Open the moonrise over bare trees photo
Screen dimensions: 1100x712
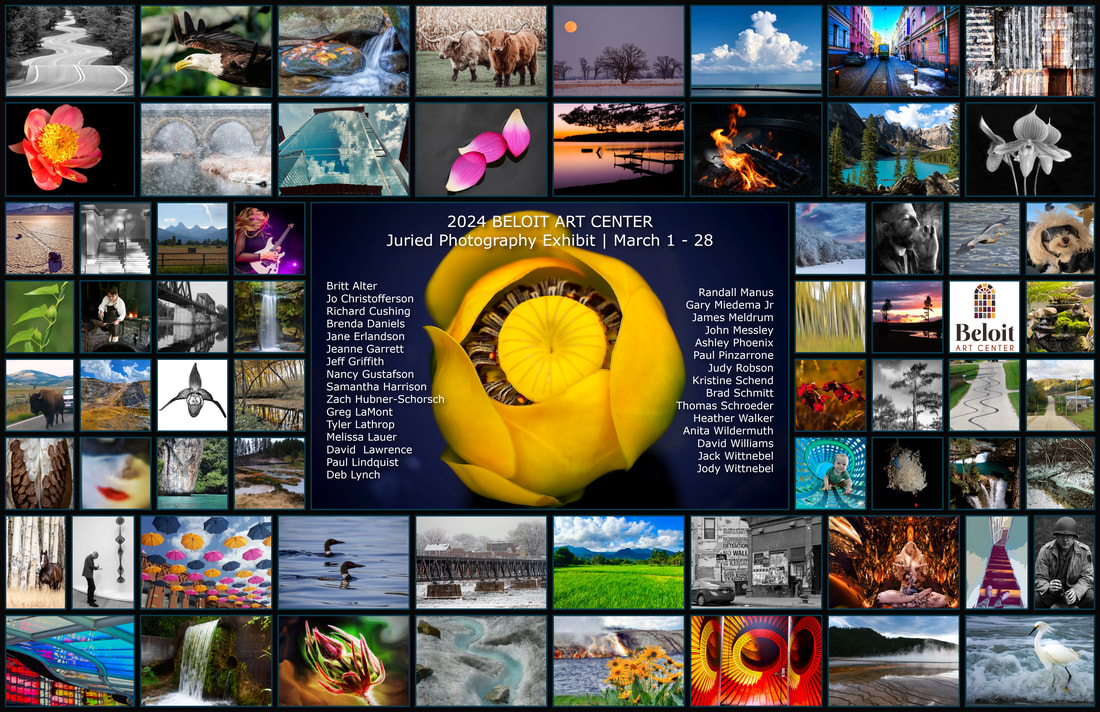[619, 51]
